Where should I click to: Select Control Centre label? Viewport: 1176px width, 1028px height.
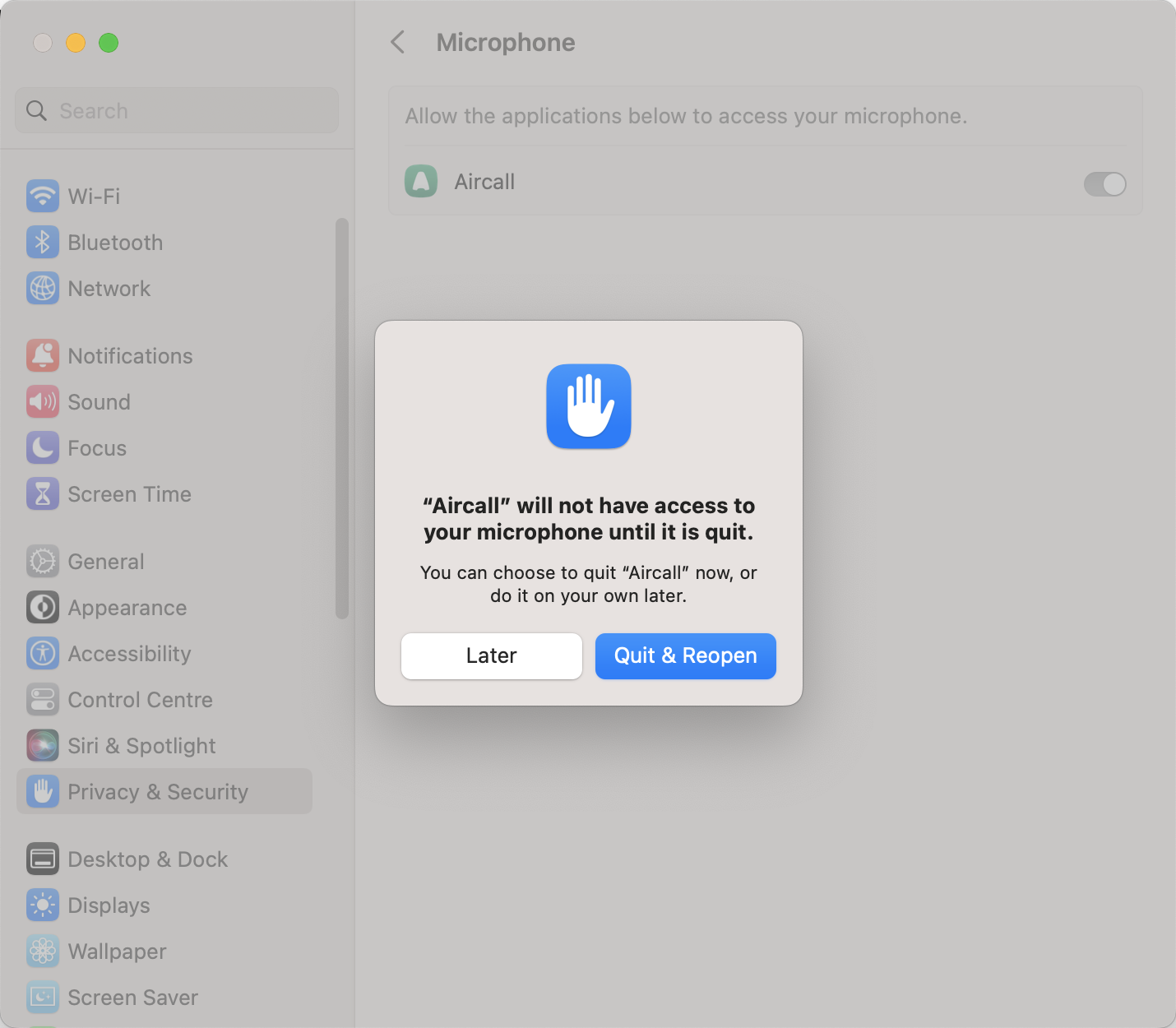[141, 700]
